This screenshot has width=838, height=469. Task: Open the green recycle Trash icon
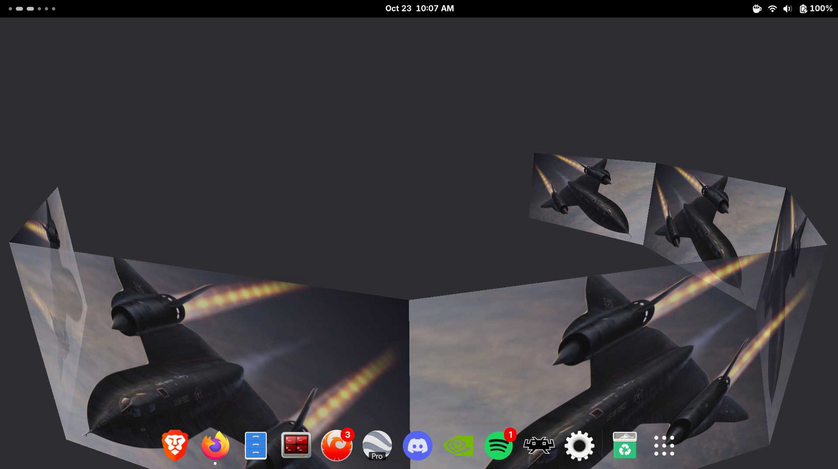point(624,445)
